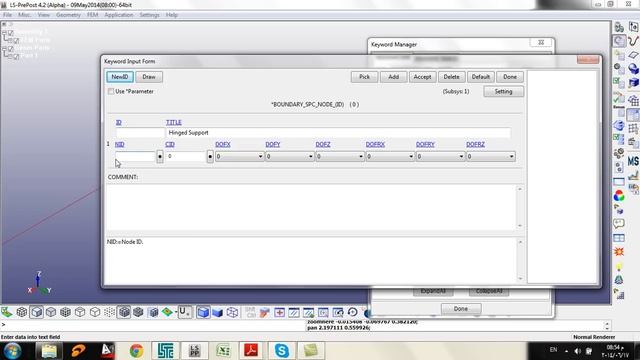Click the dotted points render icon
This screenshot has width=640, height=360.
pyautogui.click(x=109, y=312)
